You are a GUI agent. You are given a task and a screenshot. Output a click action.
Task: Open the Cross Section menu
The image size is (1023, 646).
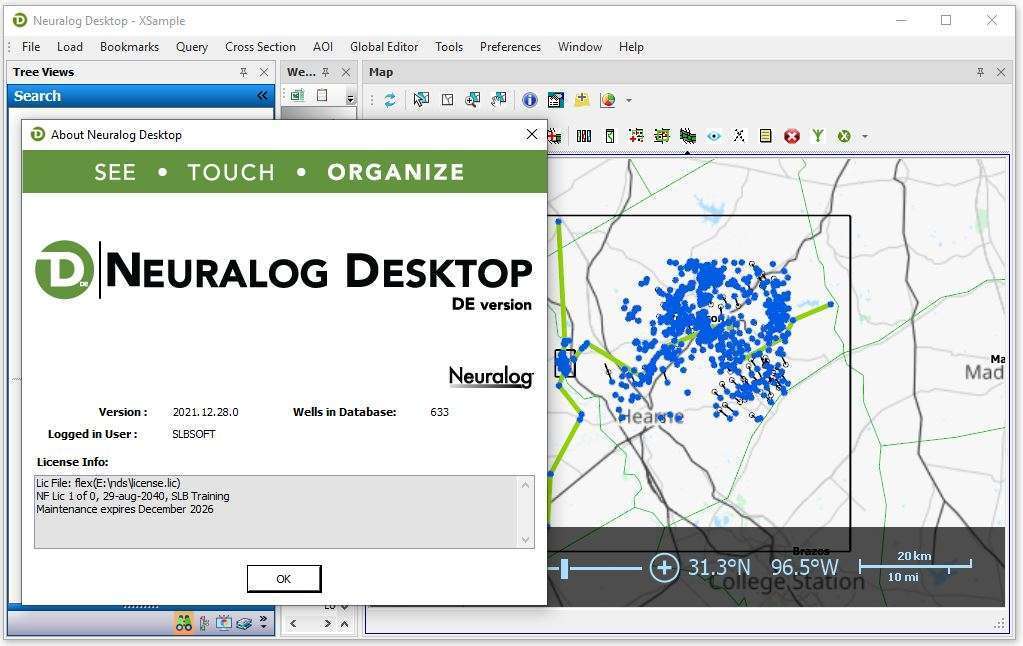click(x=260, y=46)
